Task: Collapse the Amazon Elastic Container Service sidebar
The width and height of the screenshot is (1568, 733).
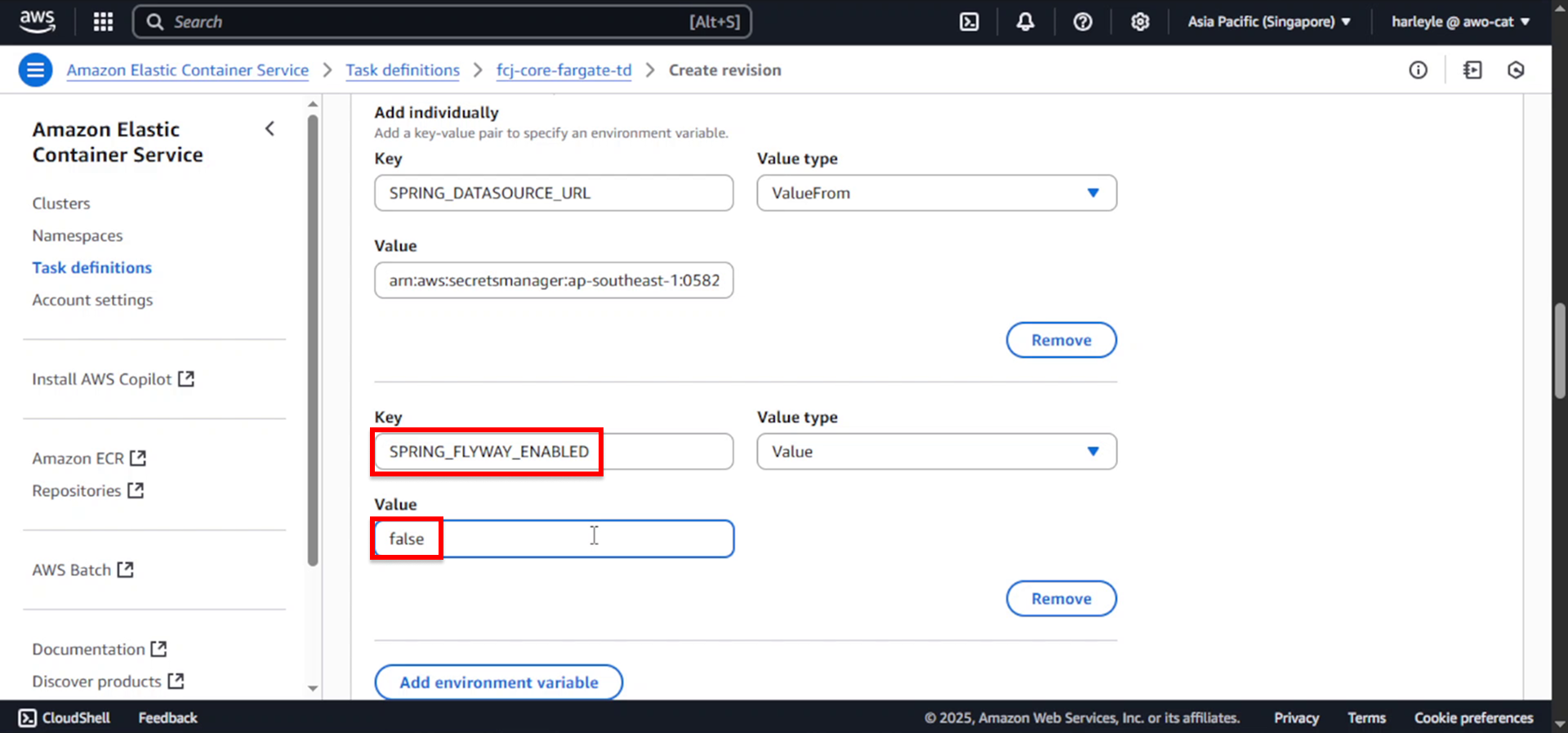Action: coord(269,129)
